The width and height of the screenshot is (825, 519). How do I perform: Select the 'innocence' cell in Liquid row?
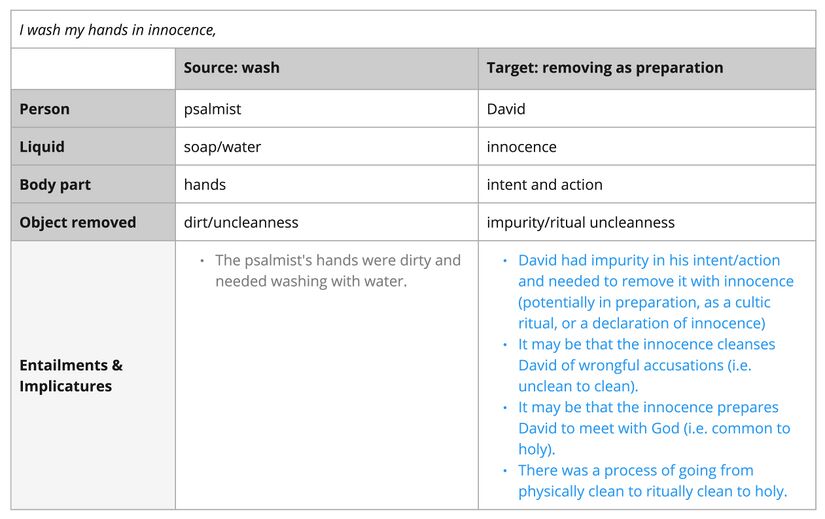tap(522, 146)
